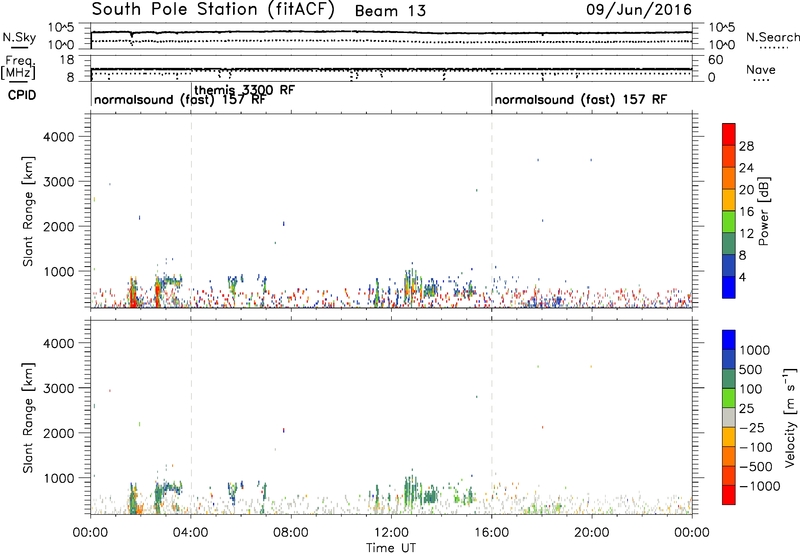Click the '08:00' time tick label

pos(291,533)
